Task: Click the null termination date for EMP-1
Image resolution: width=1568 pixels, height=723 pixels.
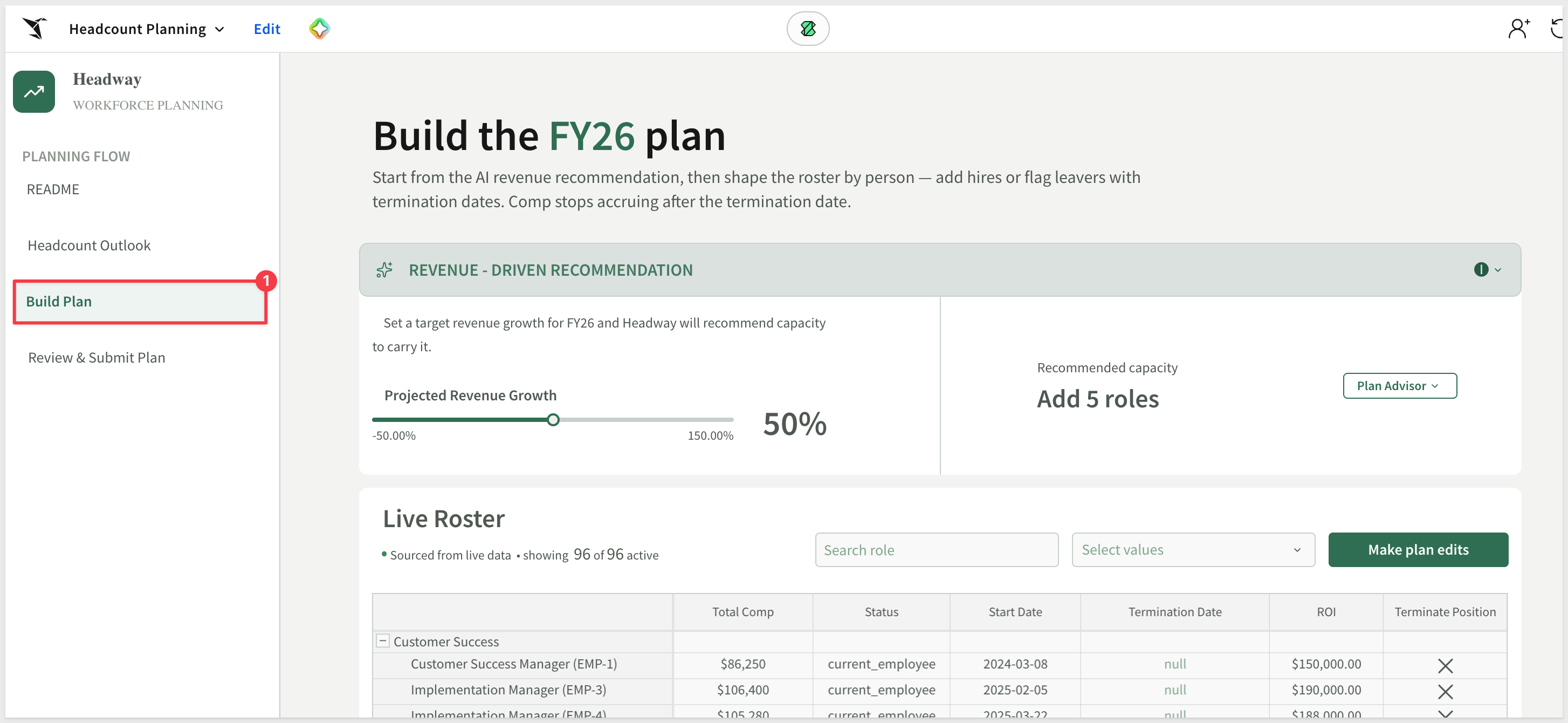Action: [1175, 665]
